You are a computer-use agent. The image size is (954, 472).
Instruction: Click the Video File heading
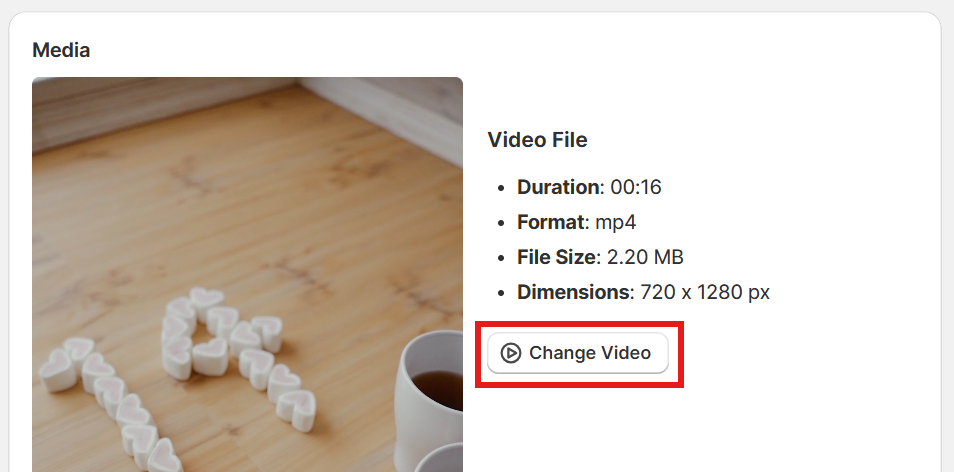[537, 140]
